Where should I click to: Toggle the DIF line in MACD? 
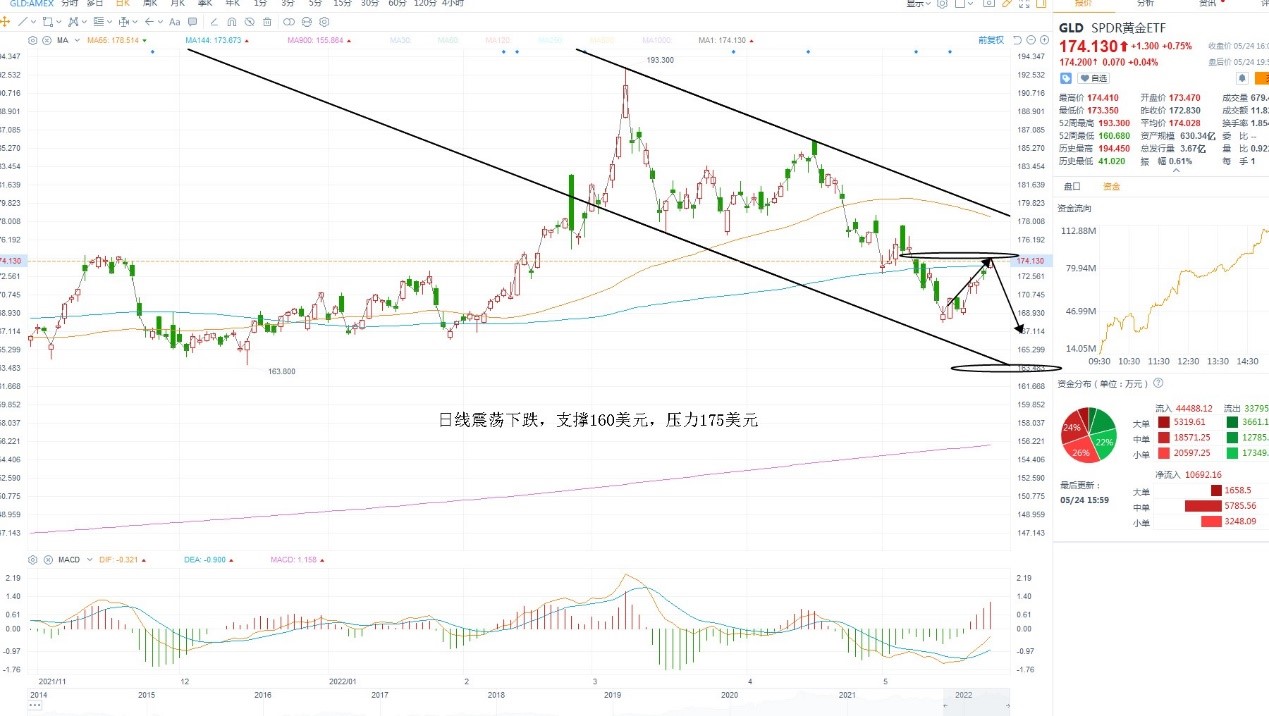121,559
